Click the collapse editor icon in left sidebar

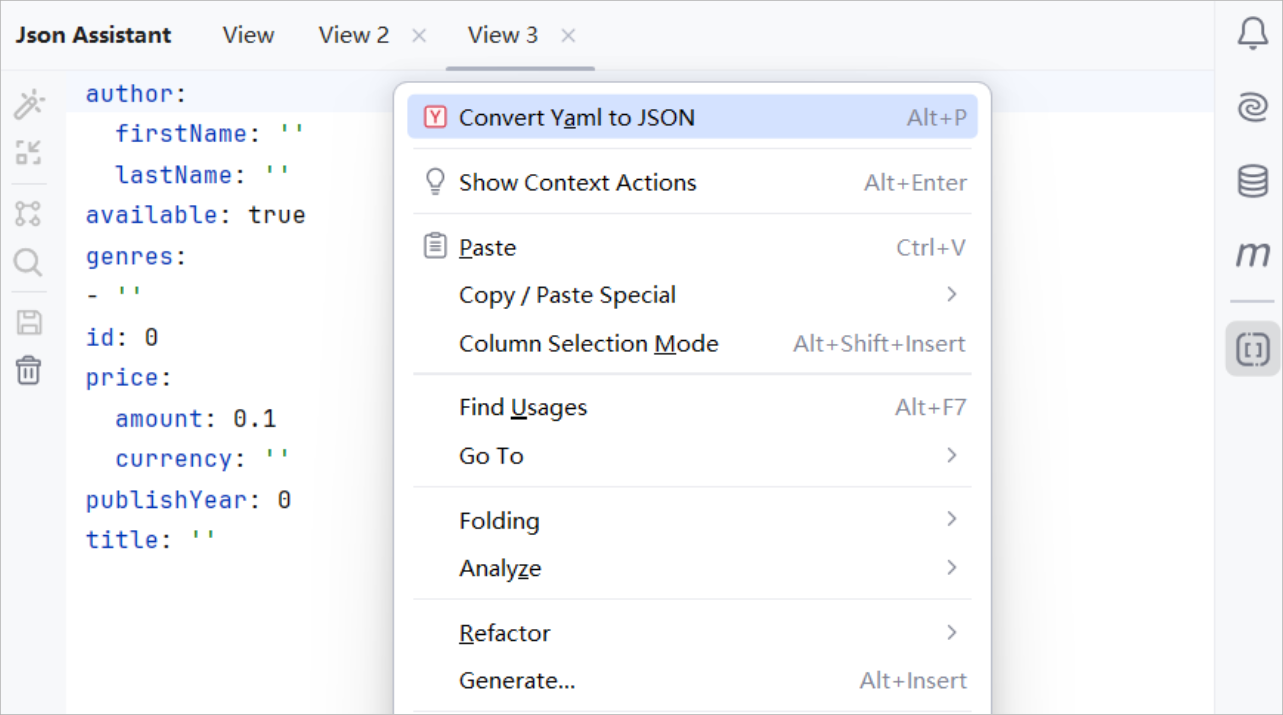point(29,152)
